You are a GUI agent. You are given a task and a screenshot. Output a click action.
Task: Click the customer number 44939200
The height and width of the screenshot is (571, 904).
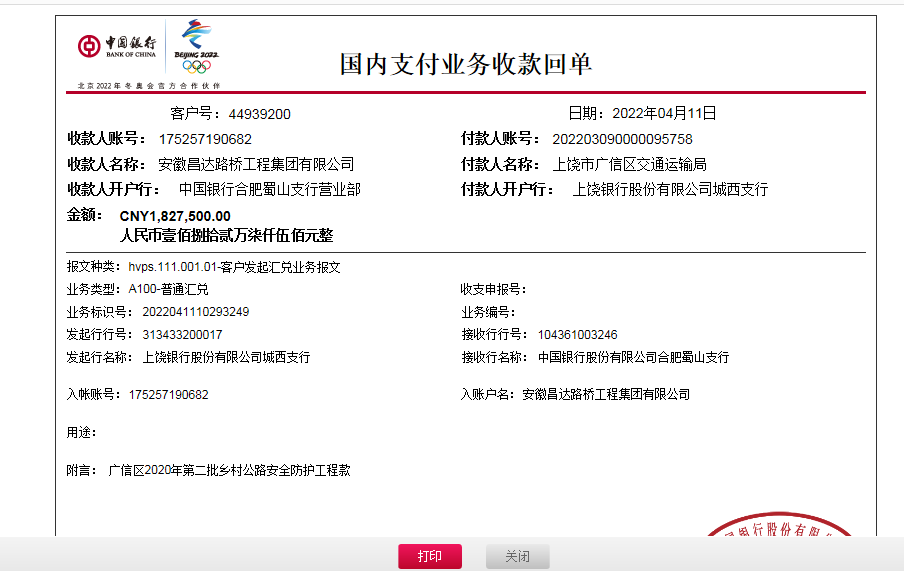(x=259, y=114)
